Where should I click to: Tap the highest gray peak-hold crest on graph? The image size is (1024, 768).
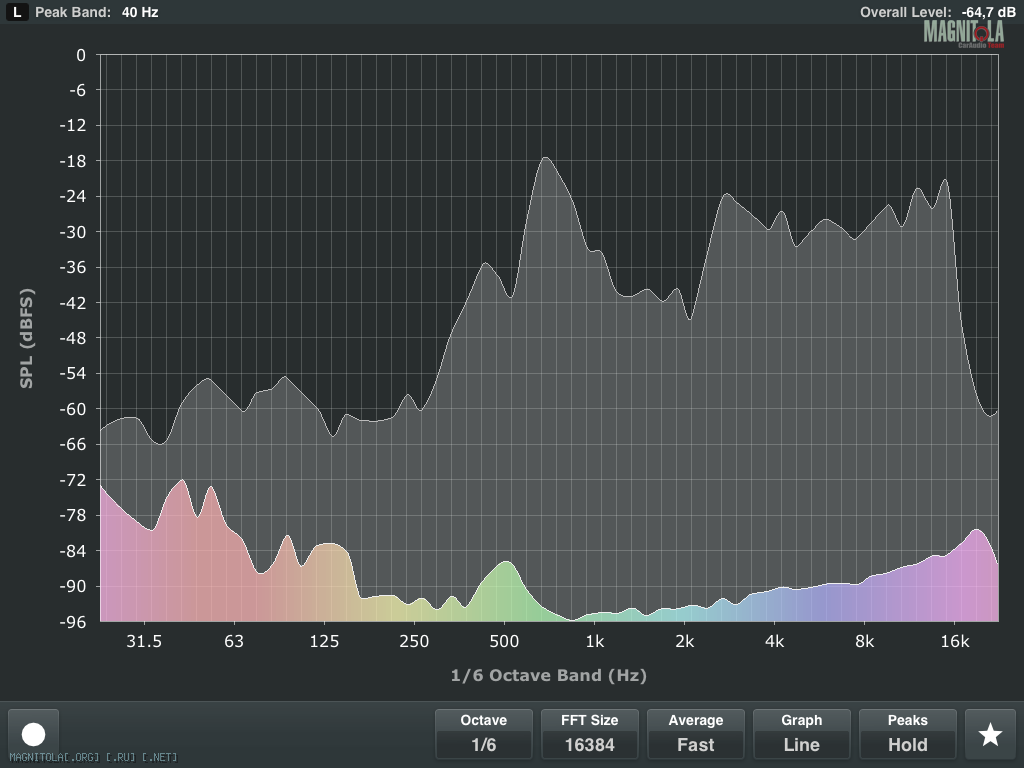(545, 160)
